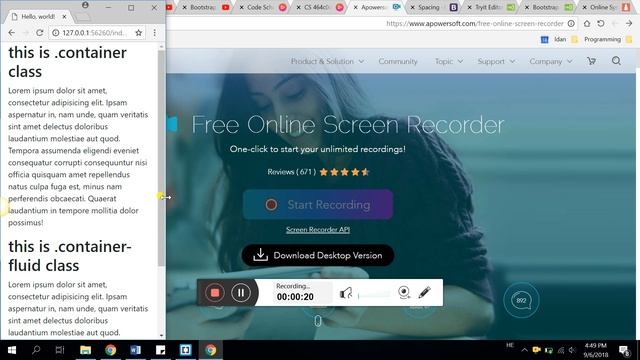This screenshot has height=360, width=640.
Task: Click the profile avatar icon in left window
Action: tap(85, 5)
